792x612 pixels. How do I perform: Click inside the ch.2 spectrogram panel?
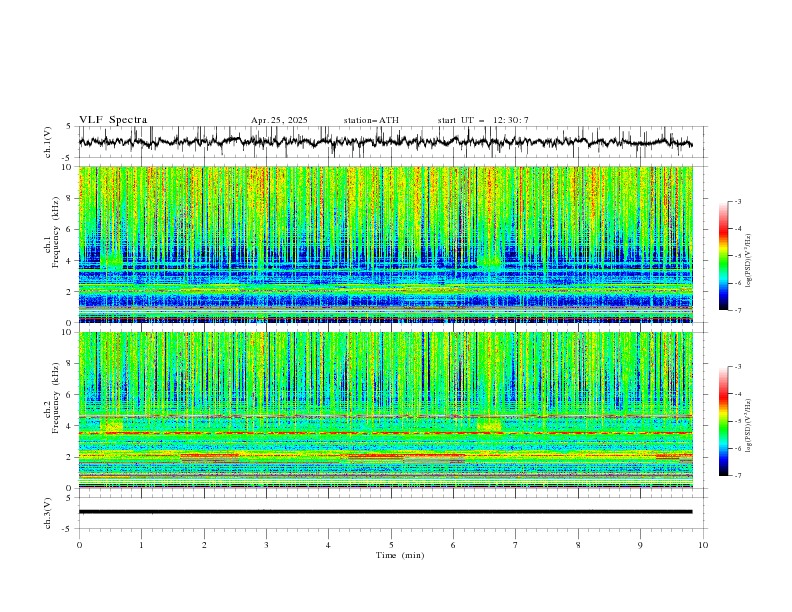point(385,410)
